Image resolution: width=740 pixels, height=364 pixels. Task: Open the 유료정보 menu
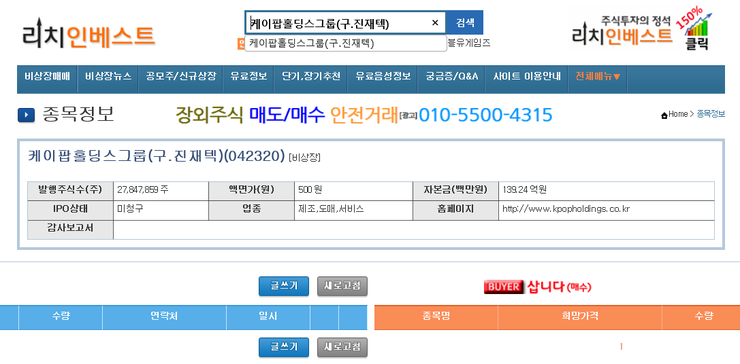(249, 76)
